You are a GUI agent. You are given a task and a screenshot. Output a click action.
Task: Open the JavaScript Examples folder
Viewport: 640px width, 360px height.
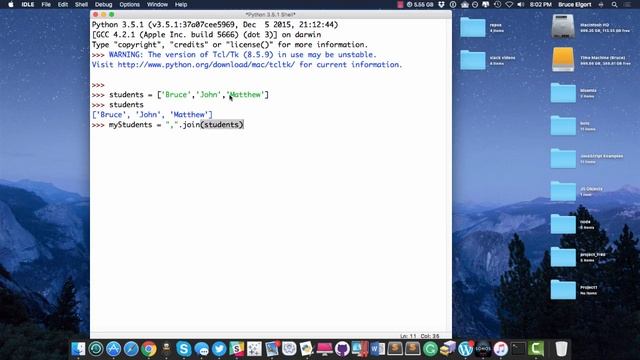pos(563,158)
